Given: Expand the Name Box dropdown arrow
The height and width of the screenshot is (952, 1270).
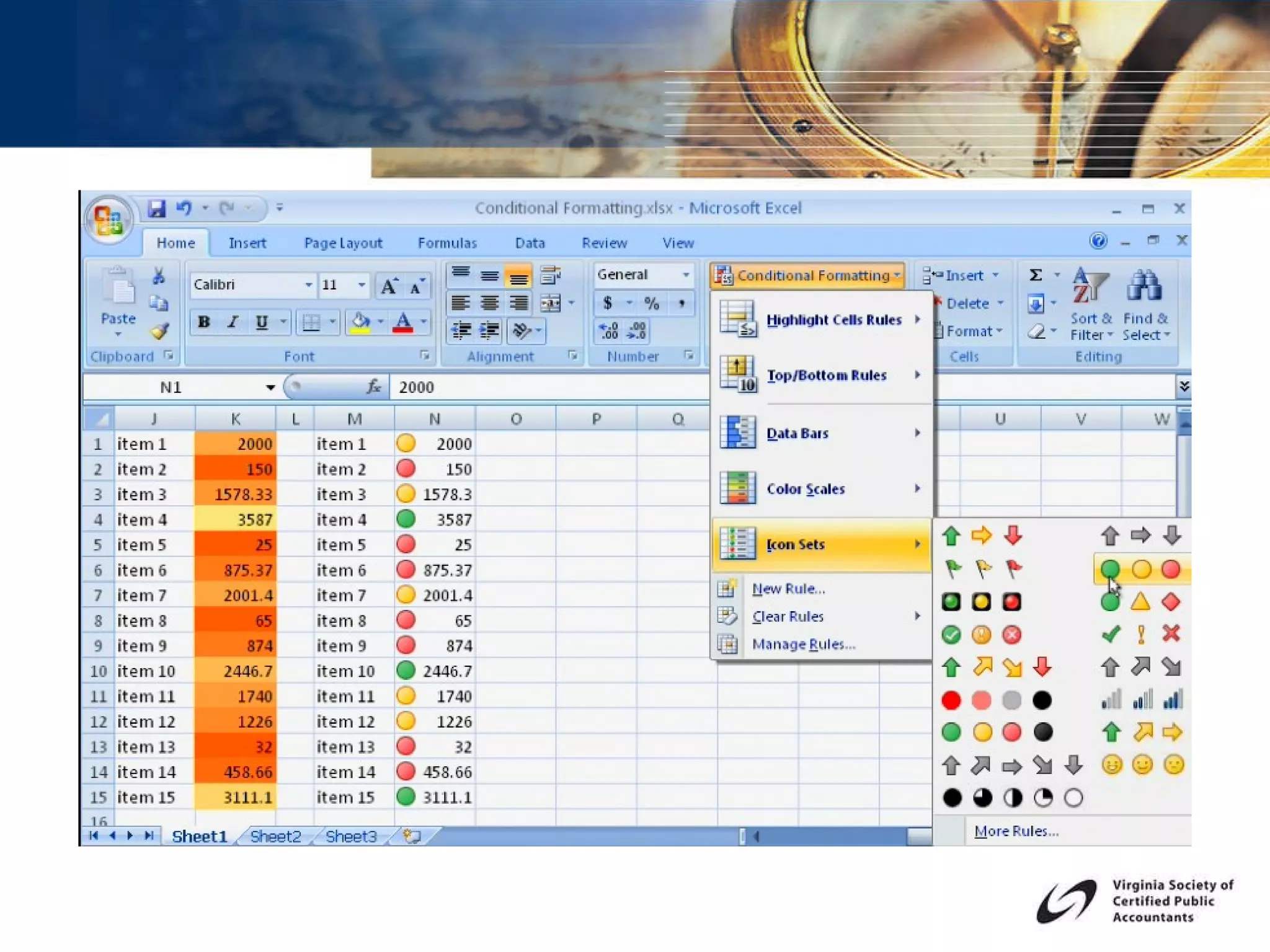Looking at the screenshot, I should [270, 387].
